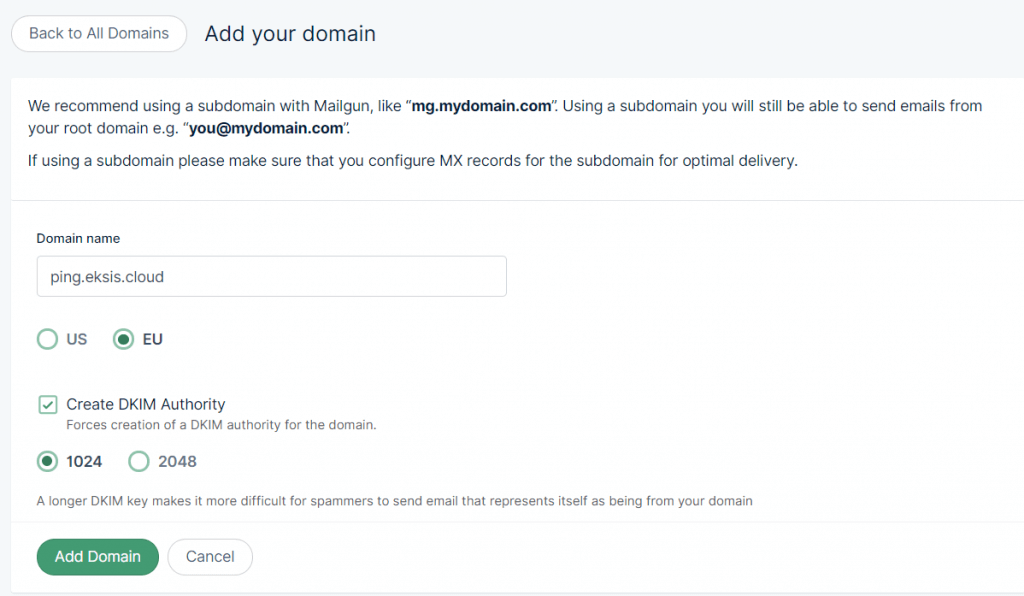Click the "longer DKIM key" explanatory note
This screenshot has height=596, width=1024.
tap(394, 500)
